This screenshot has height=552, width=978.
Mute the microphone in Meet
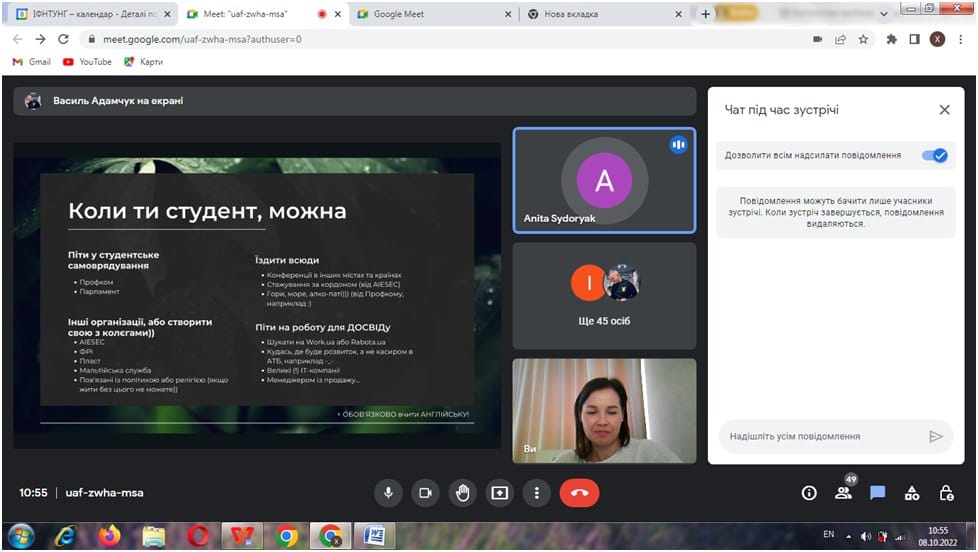[388, 492]
